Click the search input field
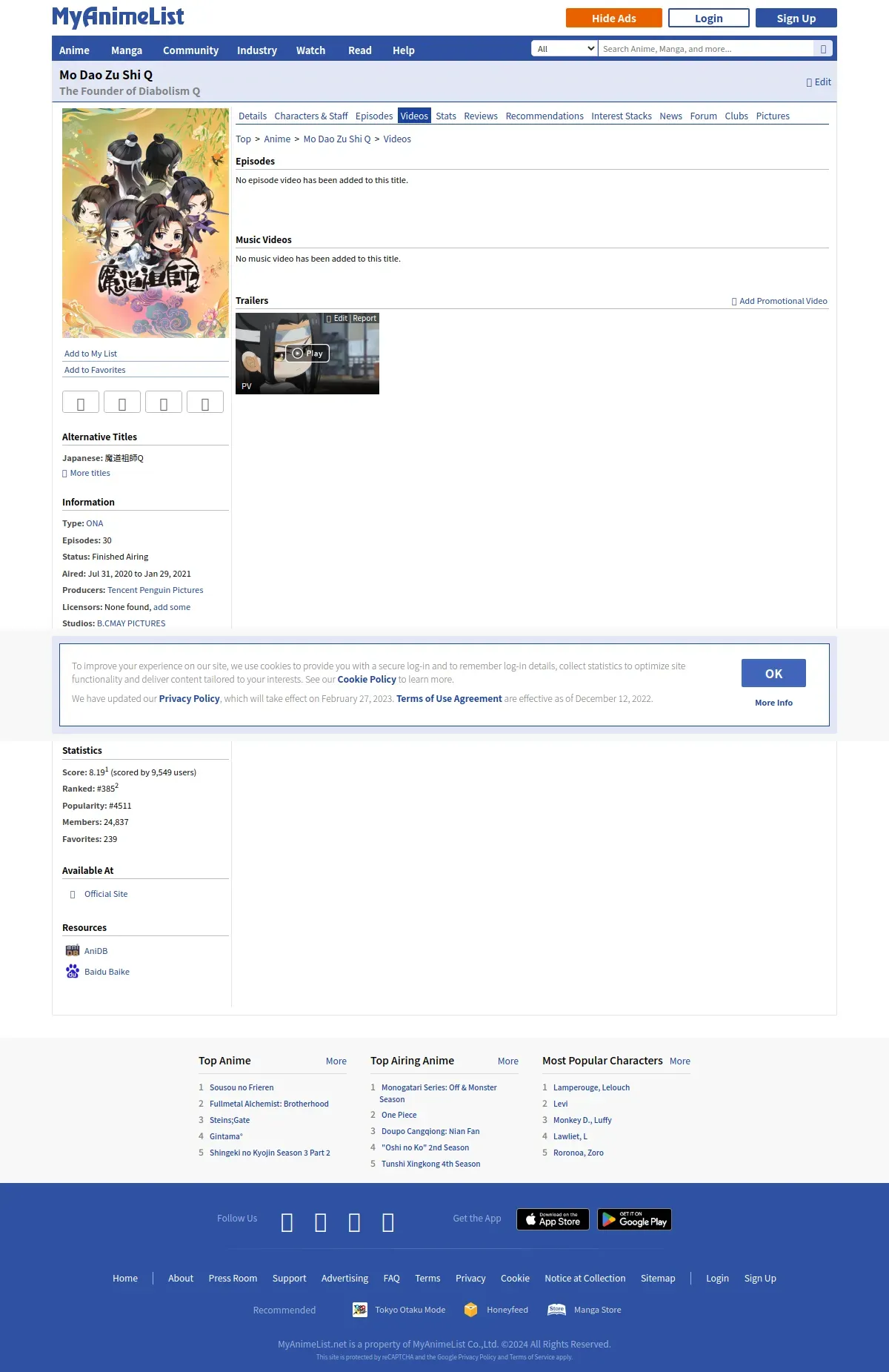 tap(706, 49)
